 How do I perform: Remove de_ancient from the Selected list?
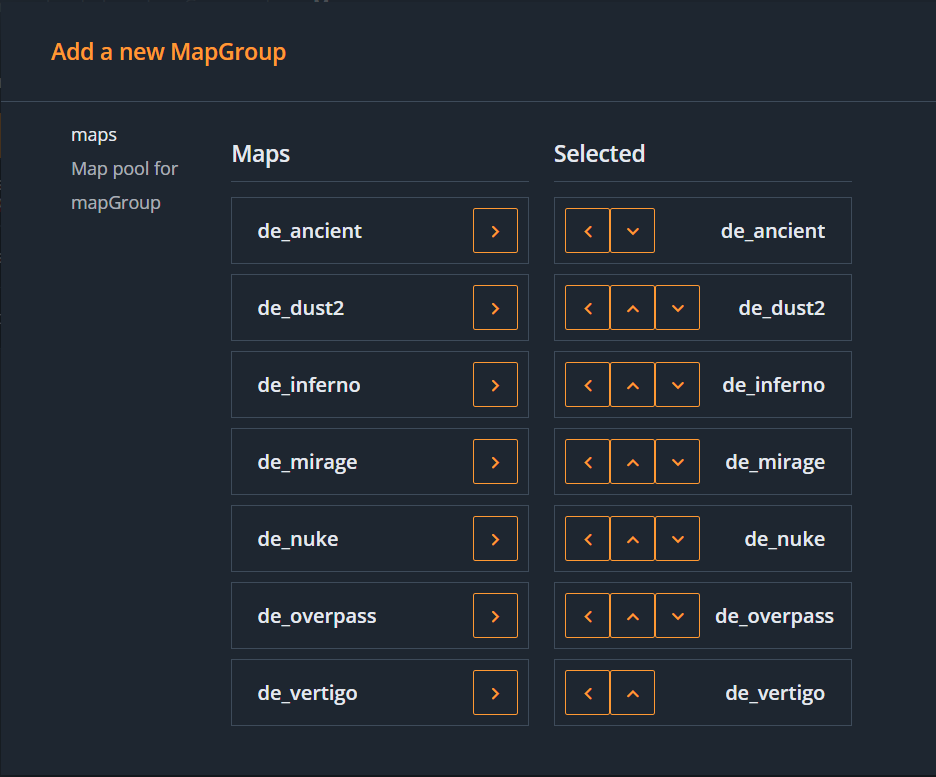(587, 231)
